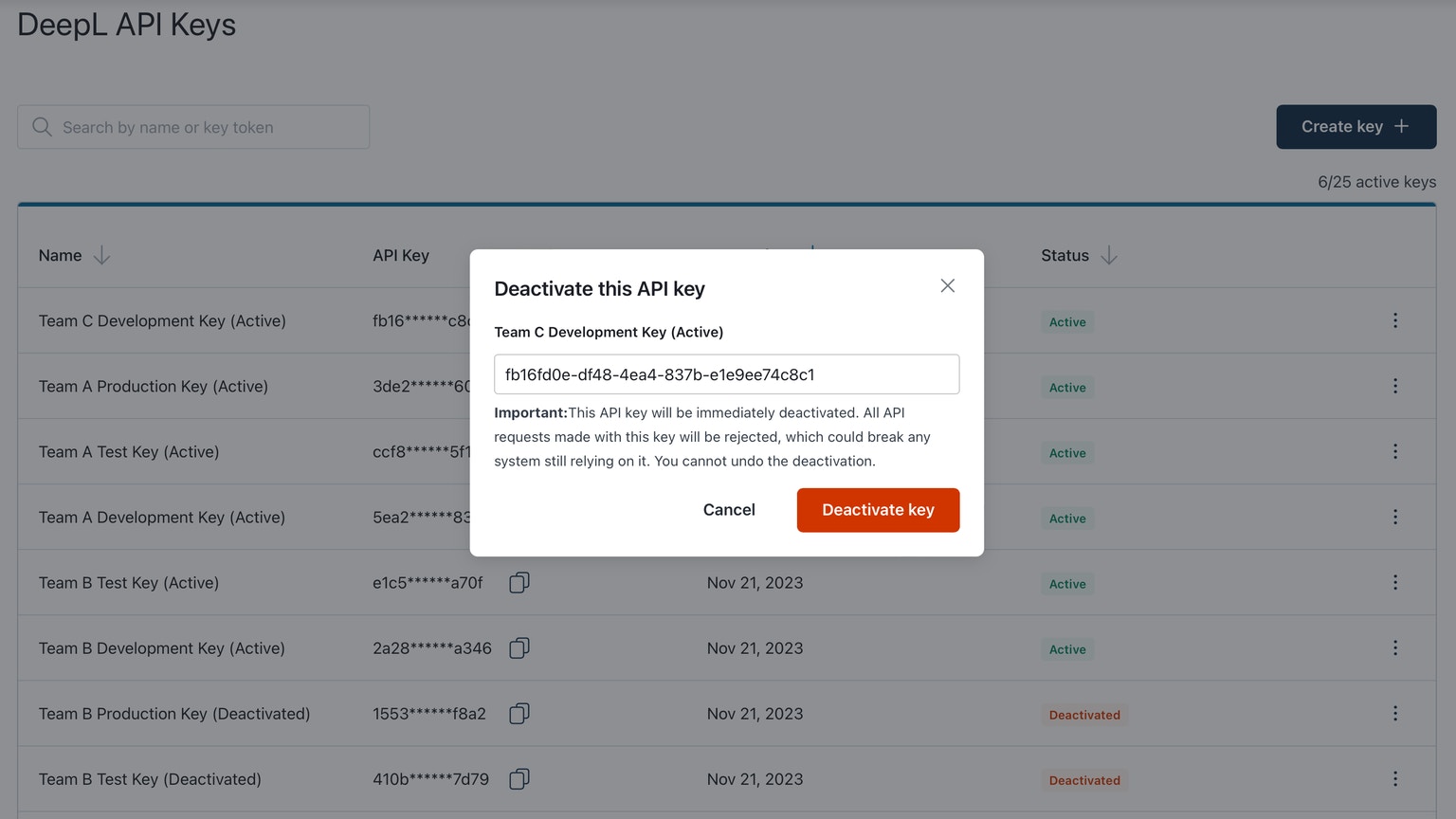Open three-dot menu for Team A Development Key
1456x819 pixels.
pos(1394,517)
